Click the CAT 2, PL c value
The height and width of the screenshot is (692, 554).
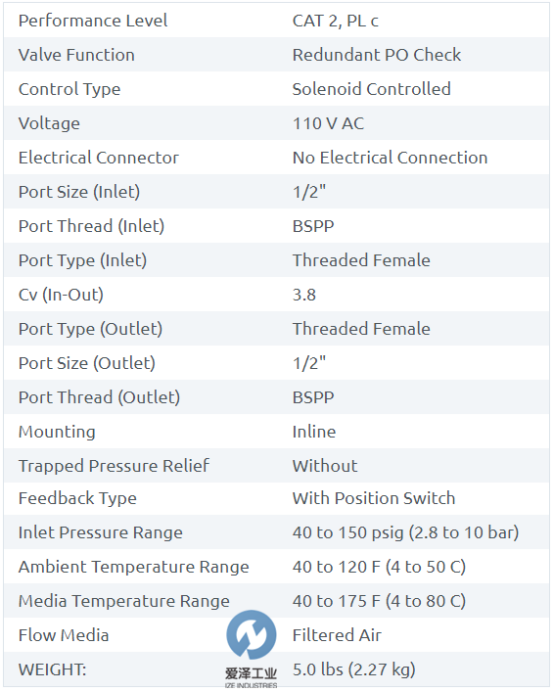[335, 21]
